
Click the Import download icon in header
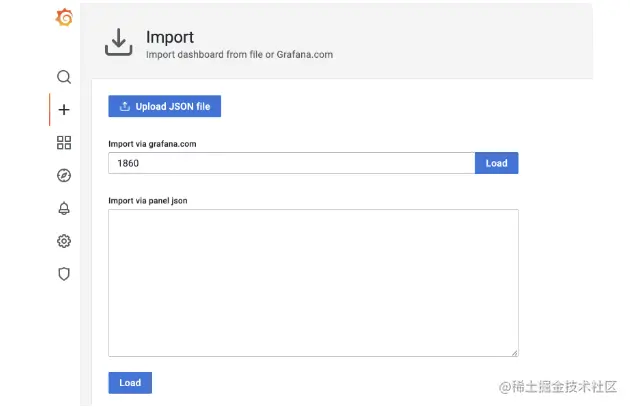click(x=119, y=42)
